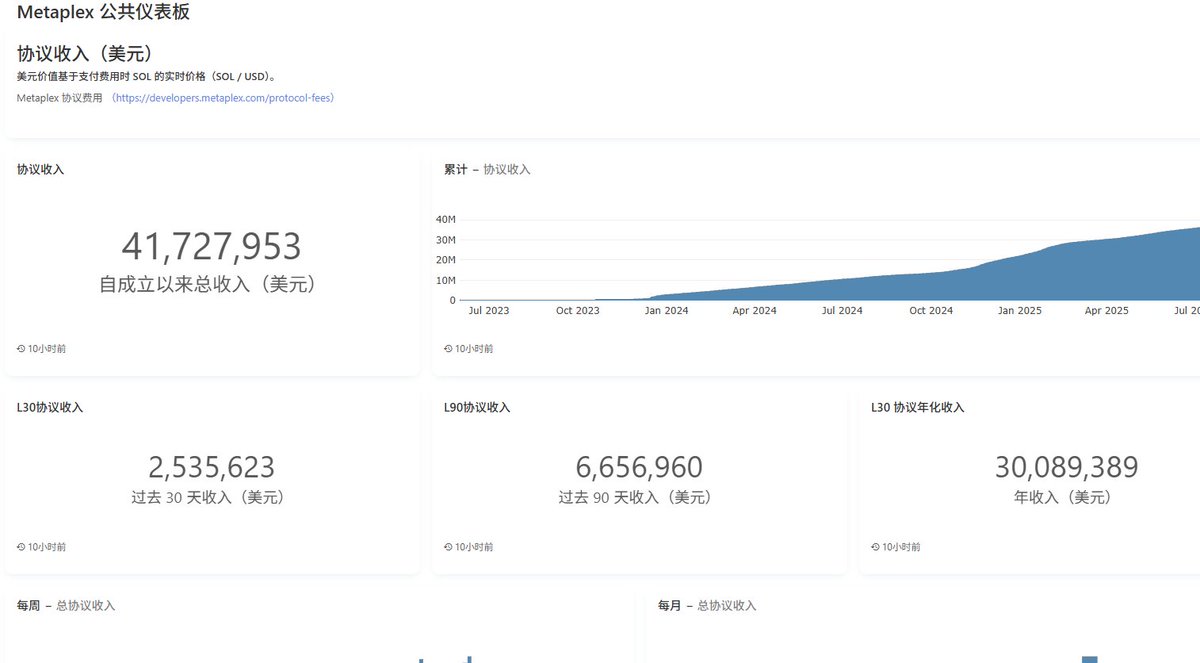1200x663 pixels.
Task: Click the 累计 – 协议收入 chart title
Action: (487, 170)
